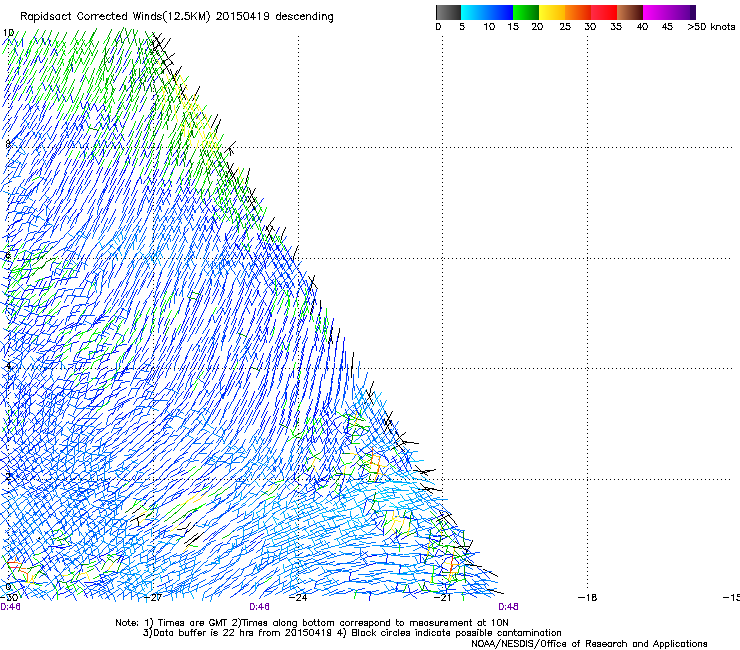Click the brown 35-40 knots legend swatch
Viewport: 740px width, 650px height.
coord(630,12)
